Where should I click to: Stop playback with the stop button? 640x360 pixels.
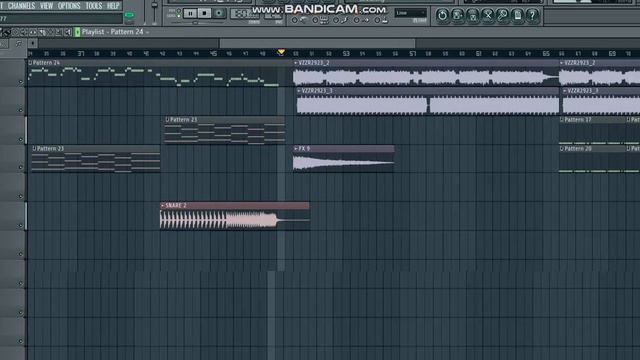coord(204,13)
